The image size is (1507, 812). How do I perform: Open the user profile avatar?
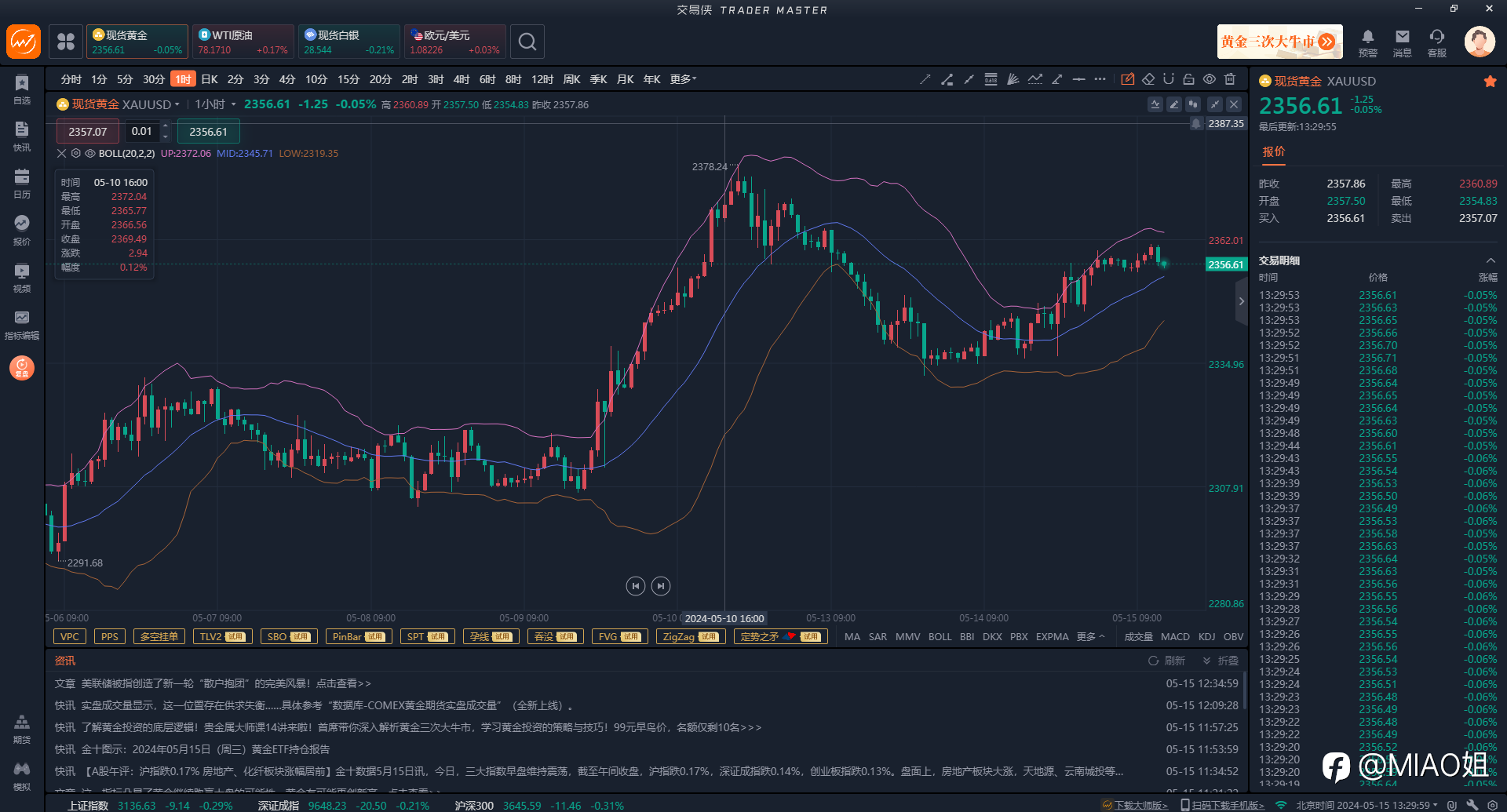coord(1480,42)
